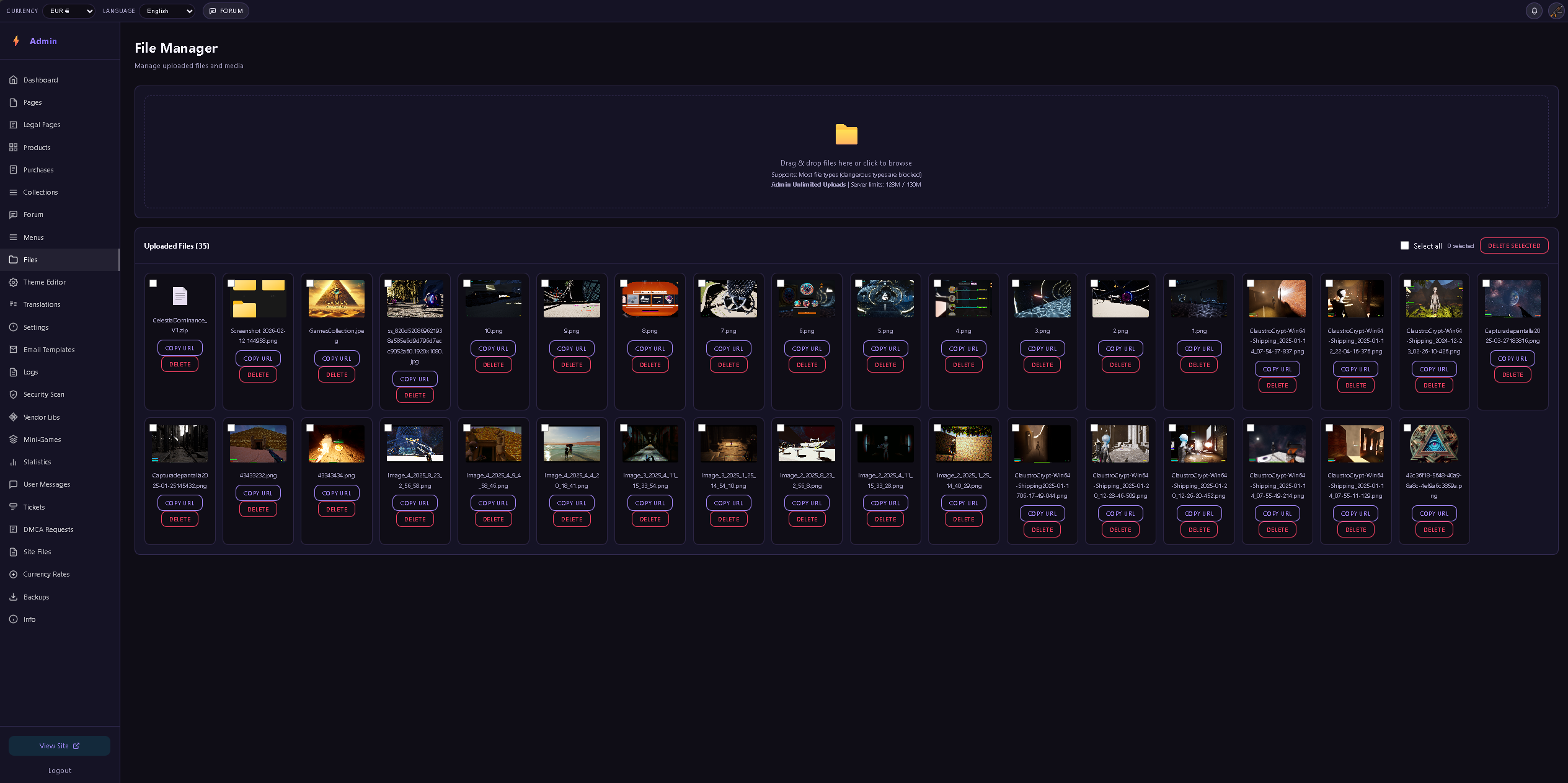Image resolution: width=1568 pixels, height=783 pixels.
Task: View DMCA Requests
Action: click(x=48, y=529)
